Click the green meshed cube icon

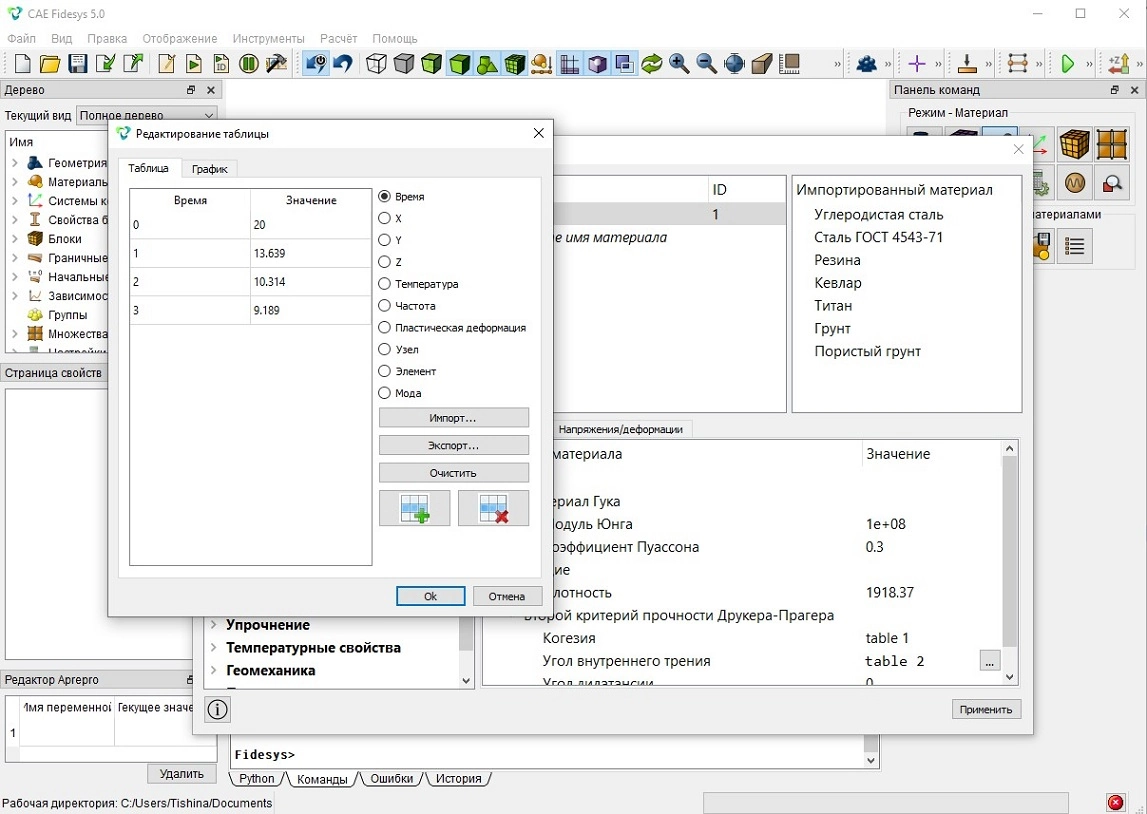[515, 64]
